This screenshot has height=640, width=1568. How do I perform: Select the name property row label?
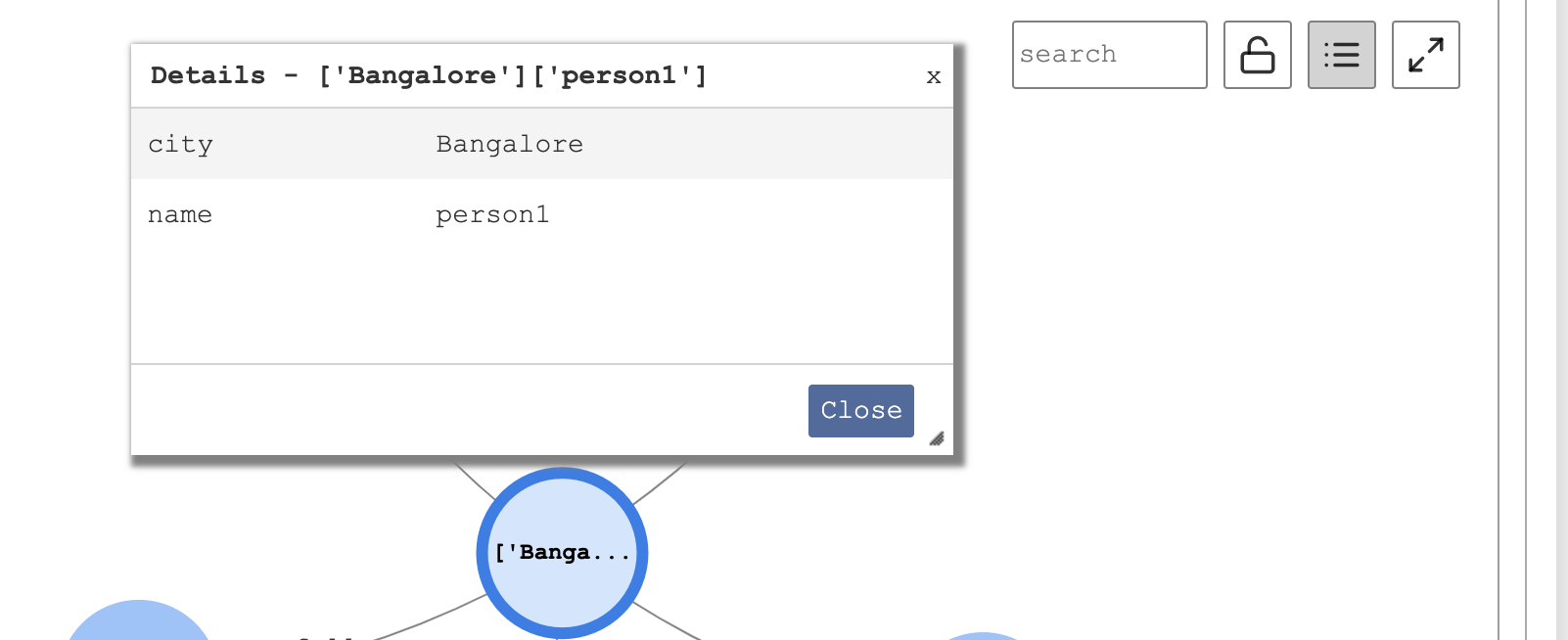(x=180, y=215)
